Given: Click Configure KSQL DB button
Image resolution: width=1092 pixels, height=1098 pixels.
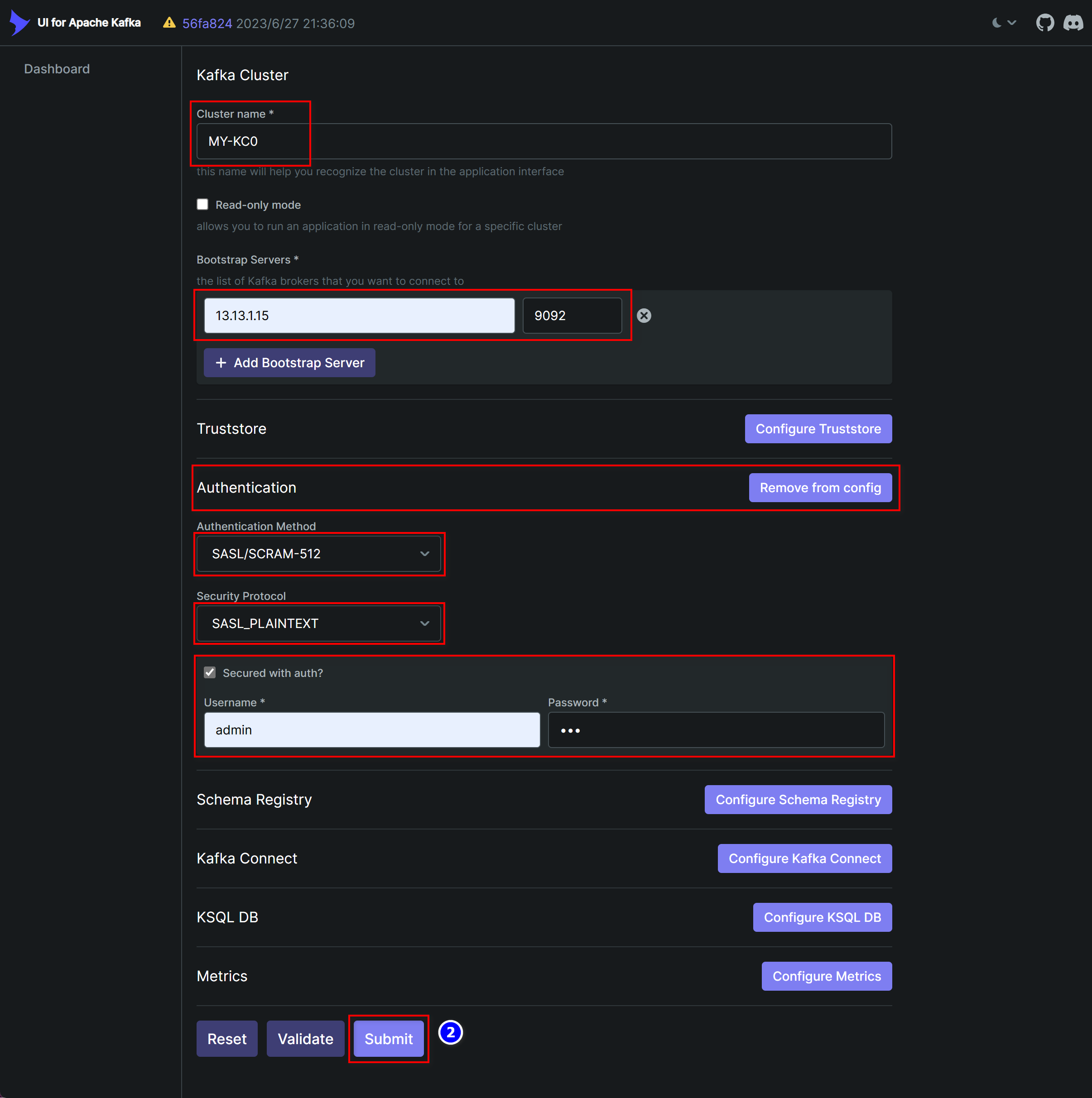Looking at the screenshot, I should click(823, 917).
